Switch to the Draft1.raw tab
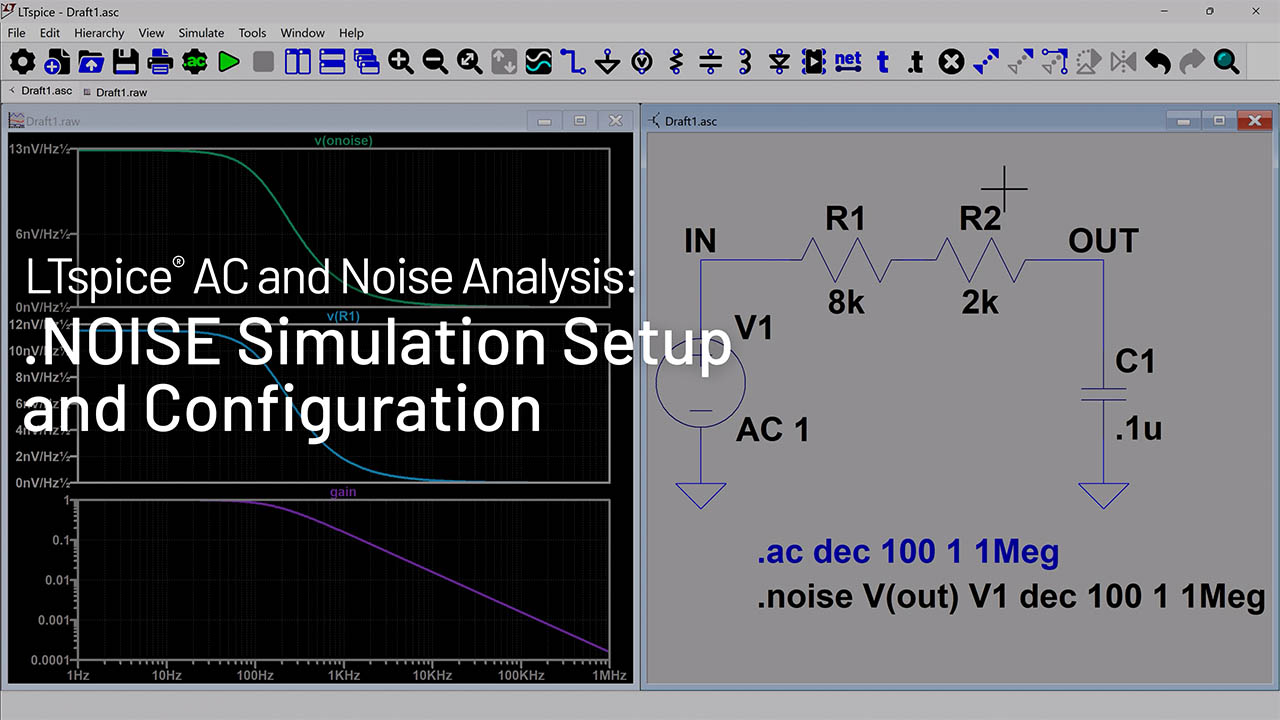 coord(115,92)
